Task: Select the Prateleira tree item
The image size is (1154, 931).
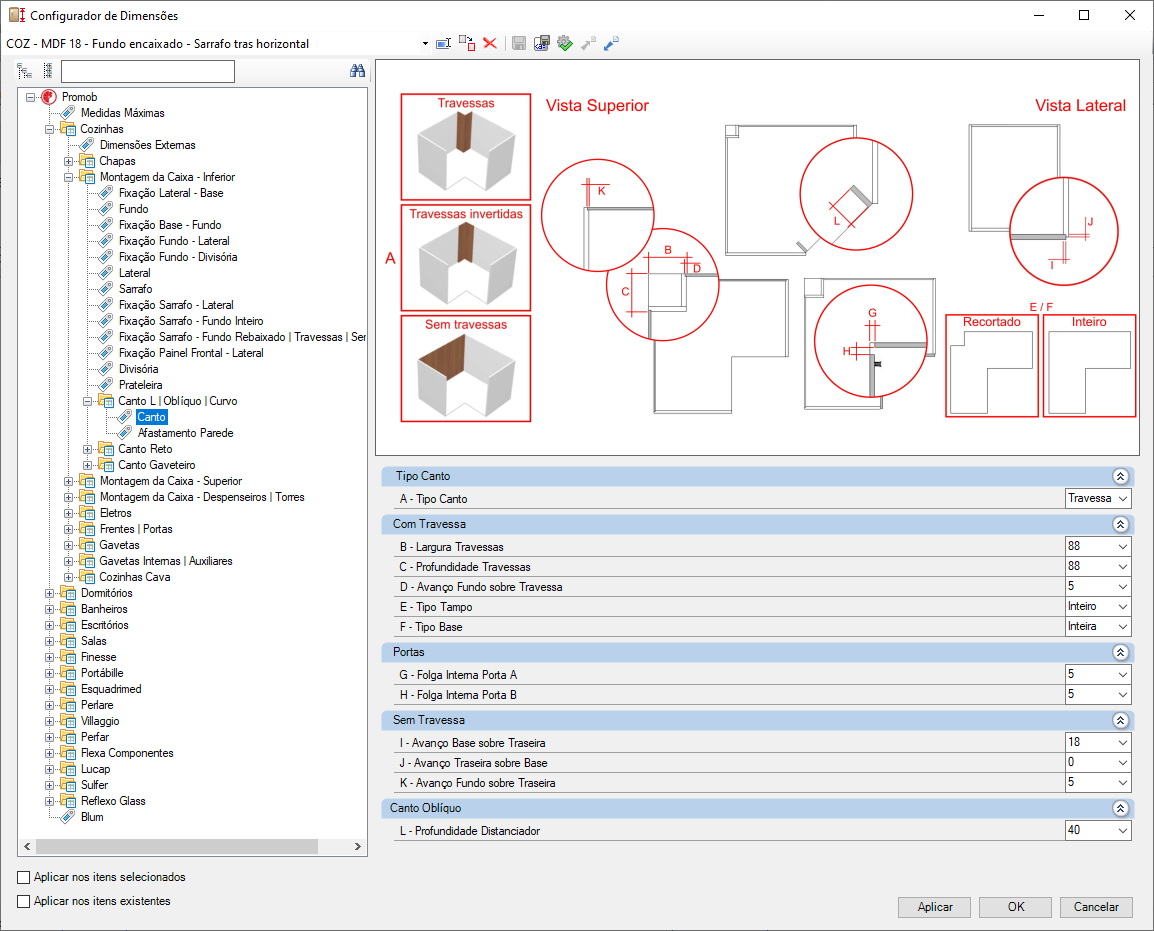Action: pos(141,385)
